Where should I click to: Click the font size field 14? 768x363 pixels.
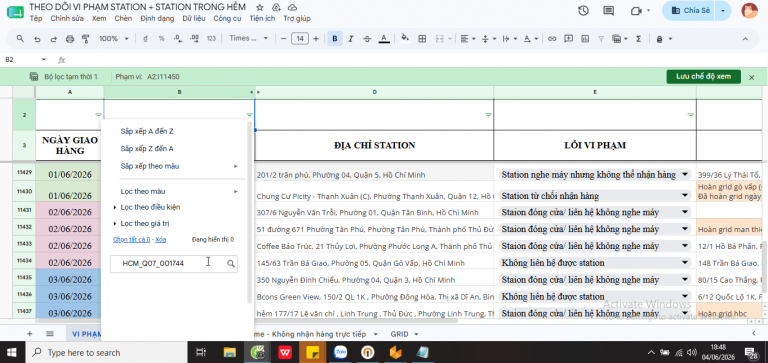click(x=300, y=39)
